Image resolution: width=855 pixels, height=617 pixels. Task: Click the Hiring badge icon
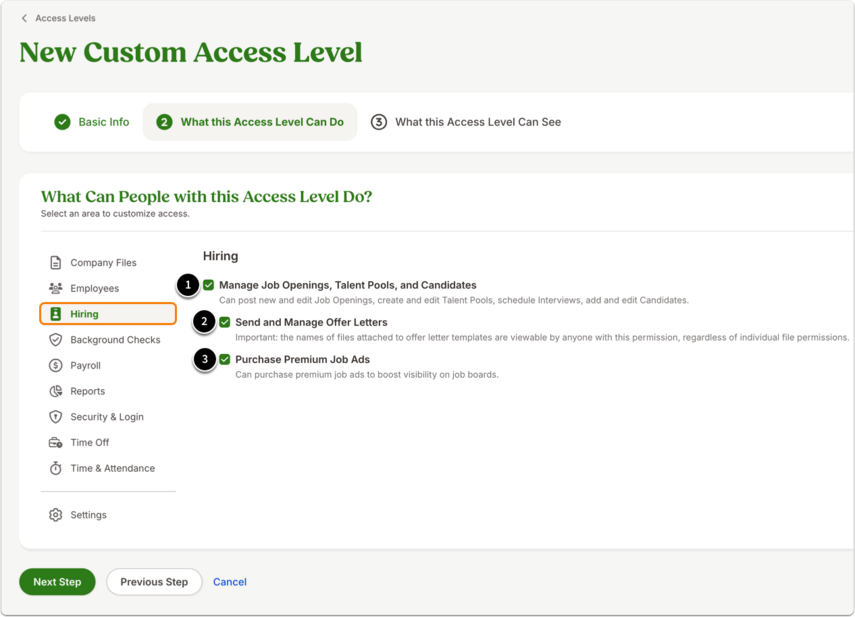click(56, 314)
